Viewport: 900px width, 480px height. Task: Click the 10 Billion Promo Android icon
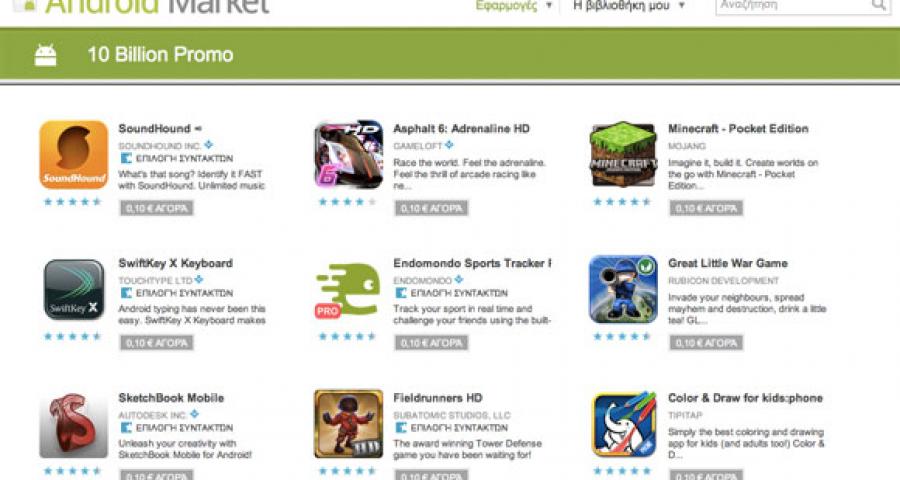click(x=45, y=55)
